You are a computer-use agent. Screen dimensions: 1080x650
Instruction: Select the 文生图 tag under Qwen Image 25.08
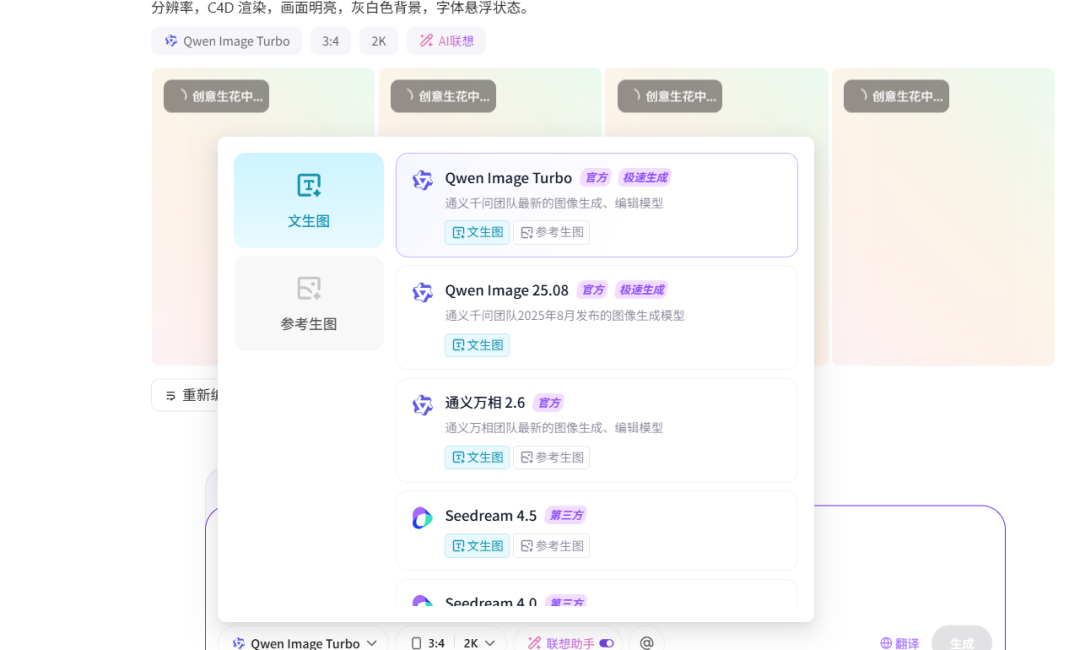pos(477,345)
